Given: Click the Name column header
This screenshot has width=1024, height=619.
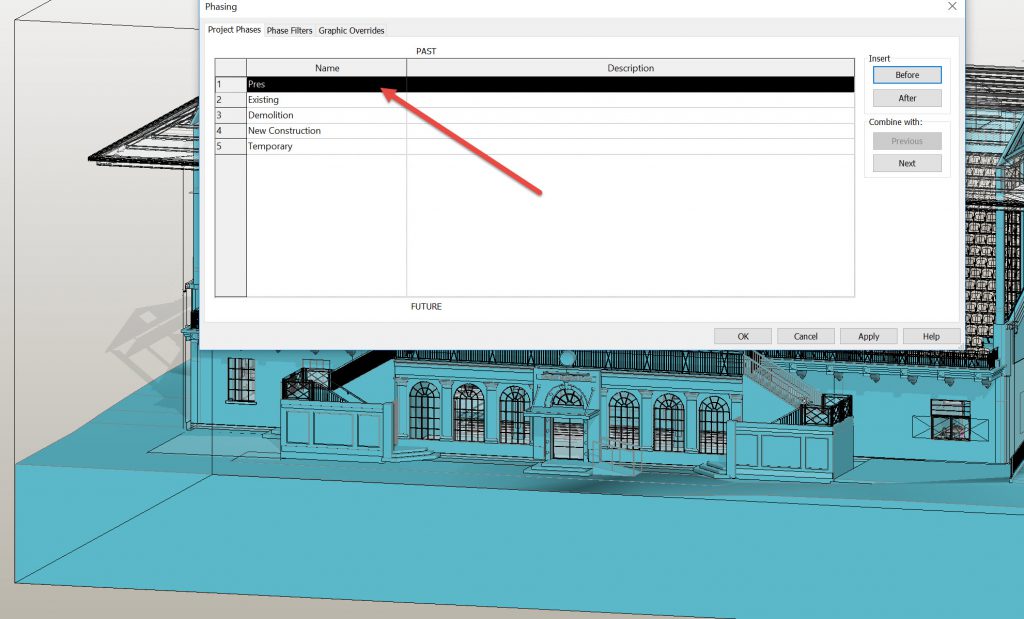Looking at the screenshot, I should click(327, 68).
